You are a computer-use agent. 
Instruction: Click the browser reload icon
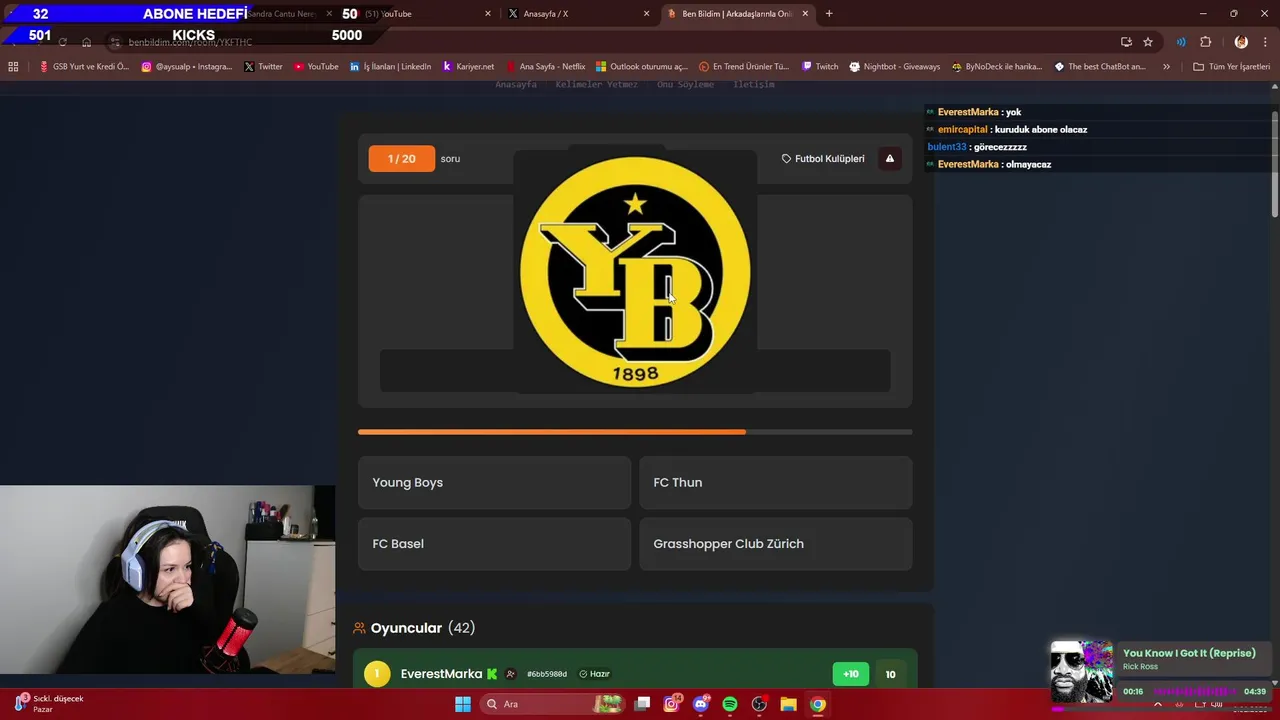coord(62,42)
